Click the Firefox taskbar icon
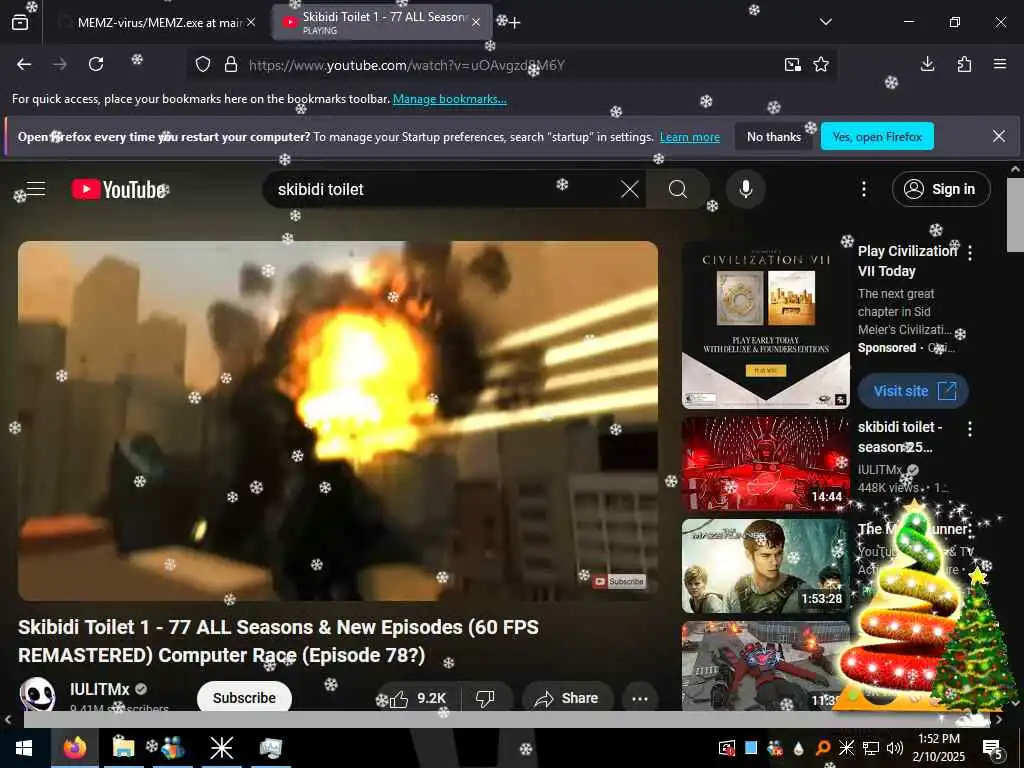The height and width of the screenshot is (768, 1024). (74, 748)
